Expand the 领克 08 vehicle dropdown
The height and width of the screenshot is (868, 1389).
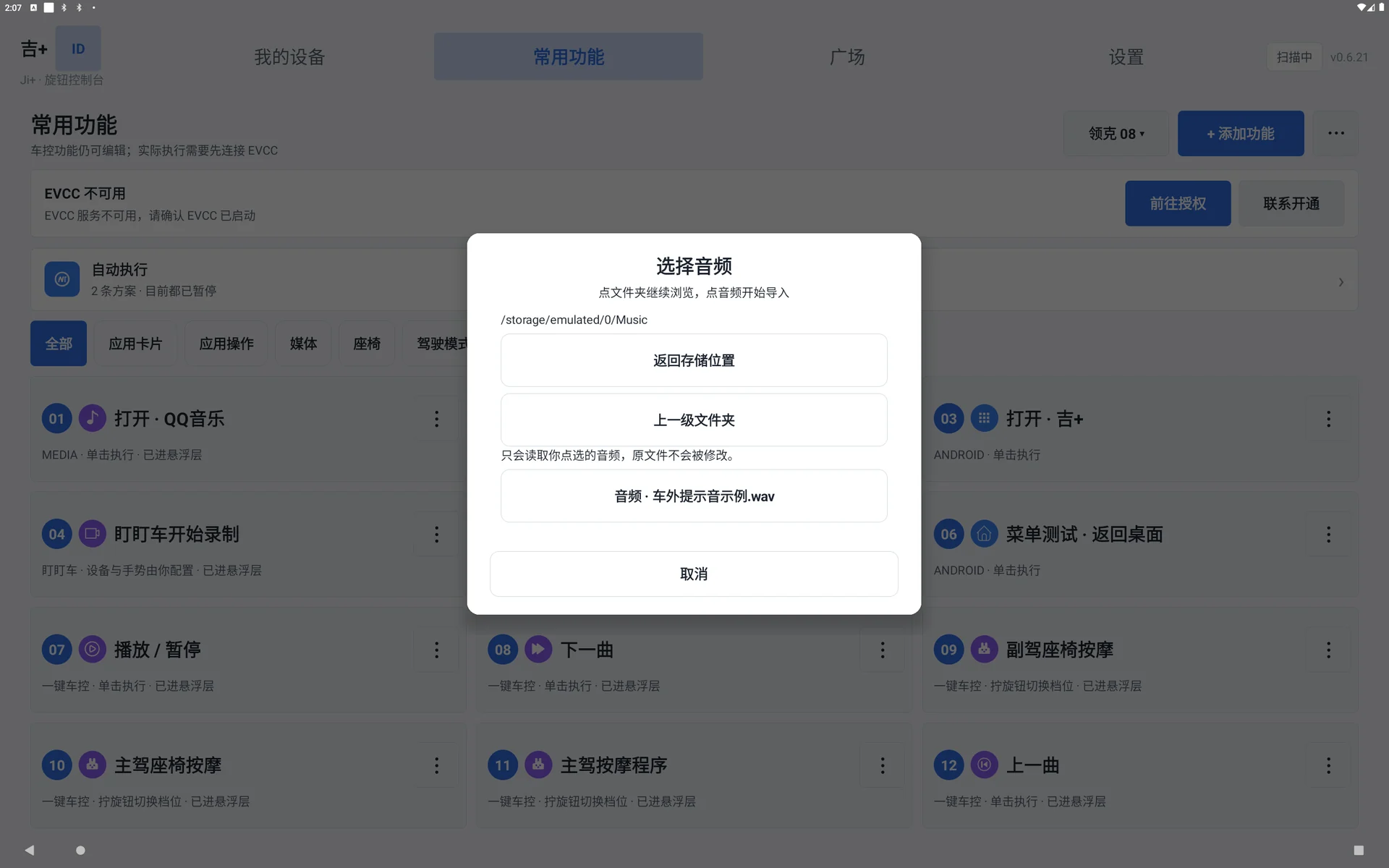point(1116,133)
